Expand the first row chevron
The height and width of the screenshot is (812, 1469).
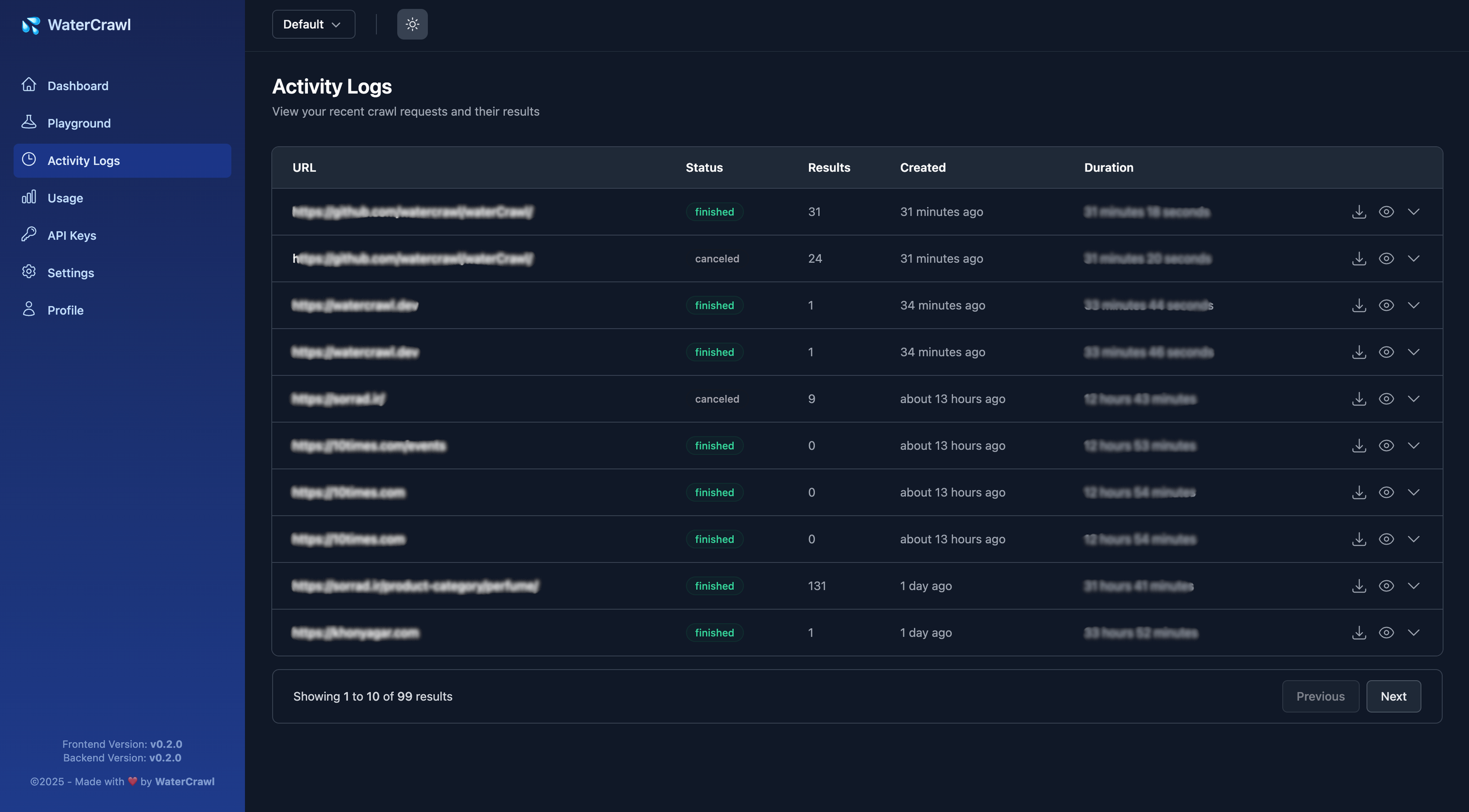(x=1413, y=212)
